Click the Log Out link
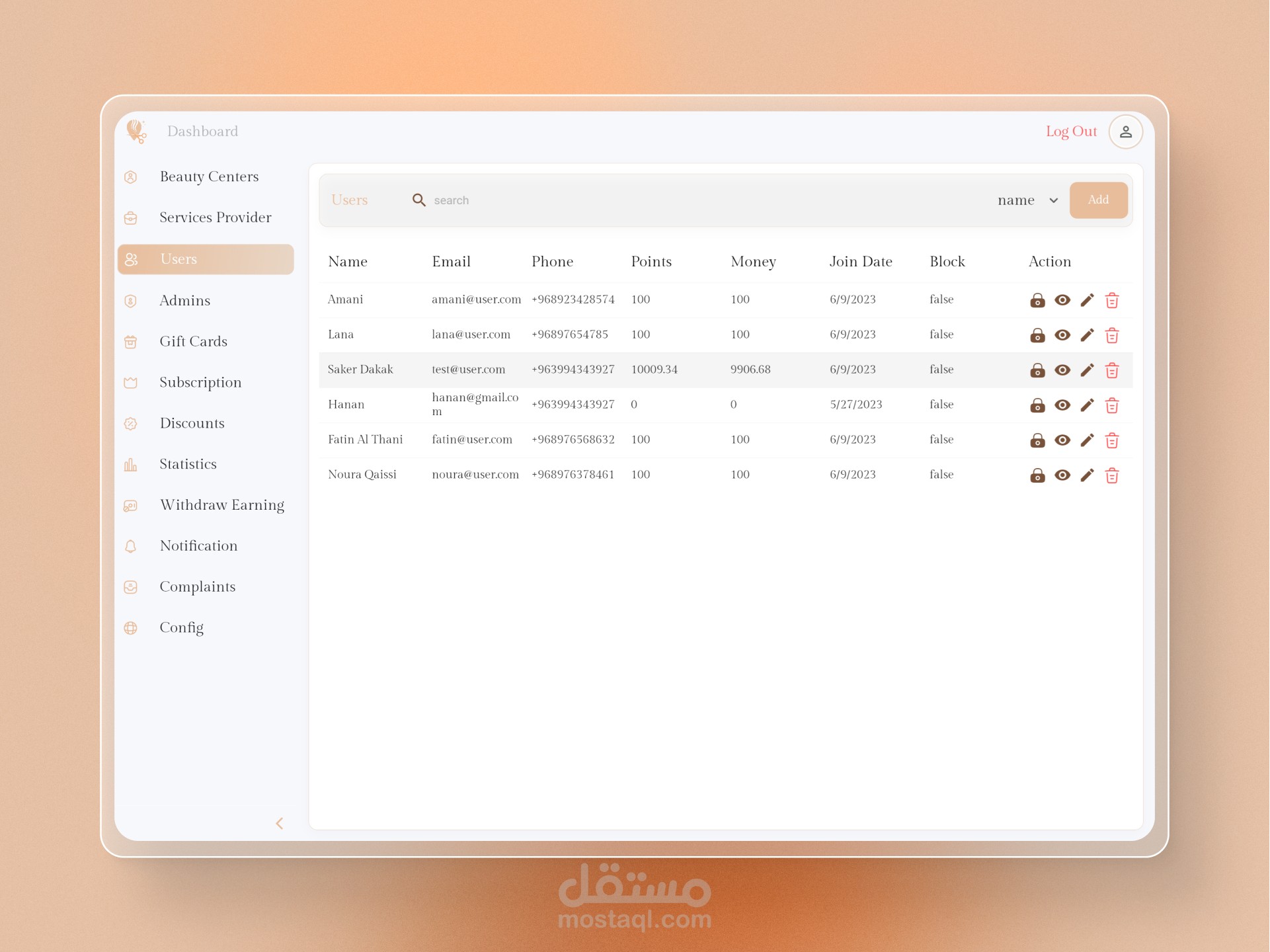Image resolution: width=1270 pixels, height=952 pixels. pyautogui.click(x=1071, y=132)
